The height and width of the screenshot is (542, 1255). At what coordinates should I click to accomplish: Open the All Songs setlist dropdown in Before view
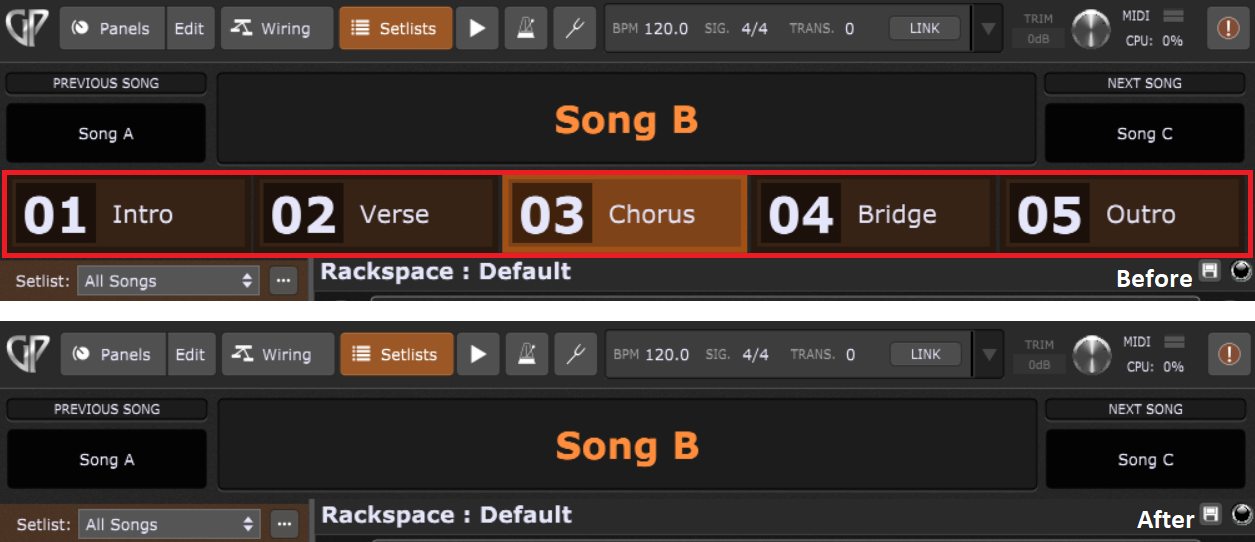(169, 281)
